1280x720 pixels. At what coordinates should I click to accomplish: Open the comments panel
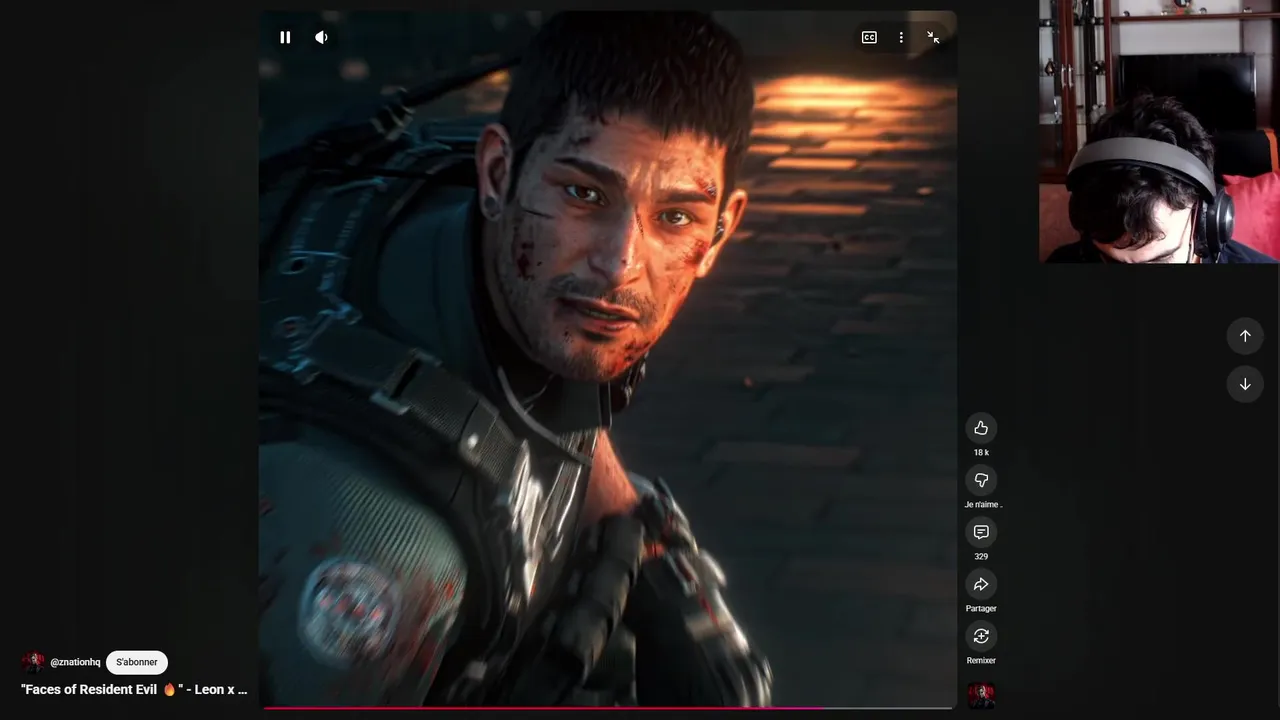(981, 532)
